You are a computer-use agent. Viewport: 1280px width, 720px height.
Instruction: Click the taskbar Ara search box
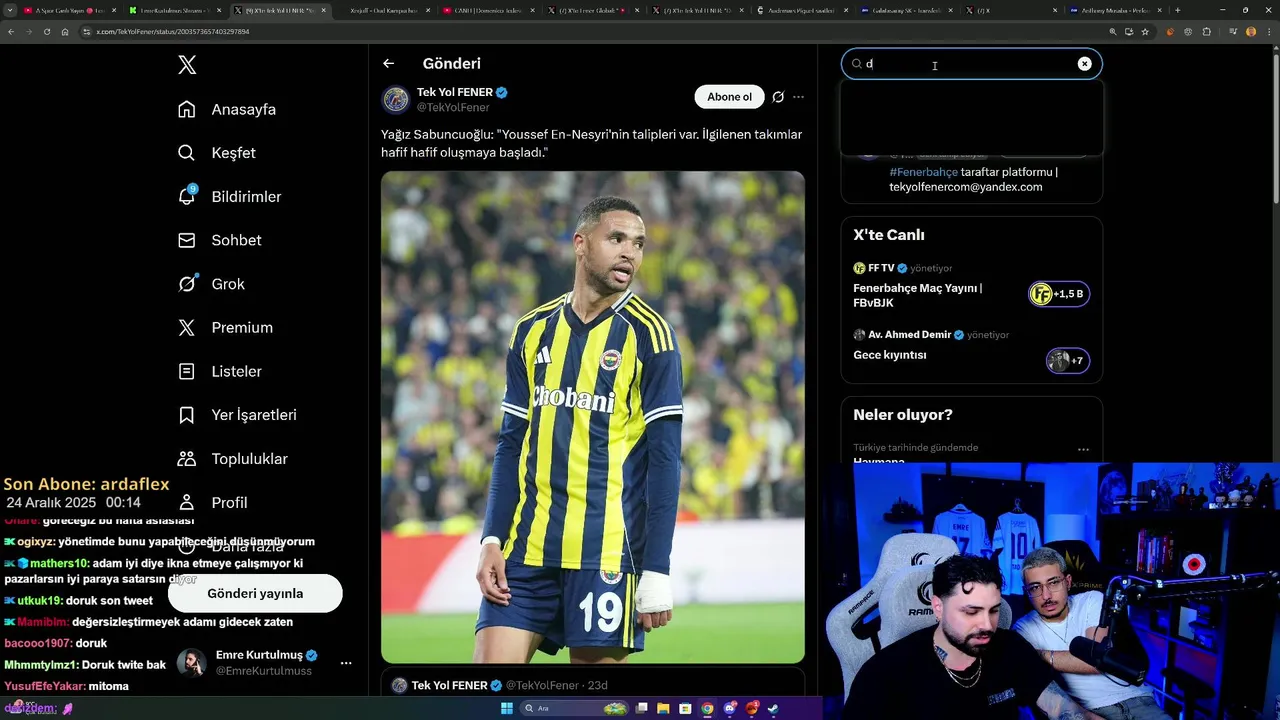tap(574, 708)
